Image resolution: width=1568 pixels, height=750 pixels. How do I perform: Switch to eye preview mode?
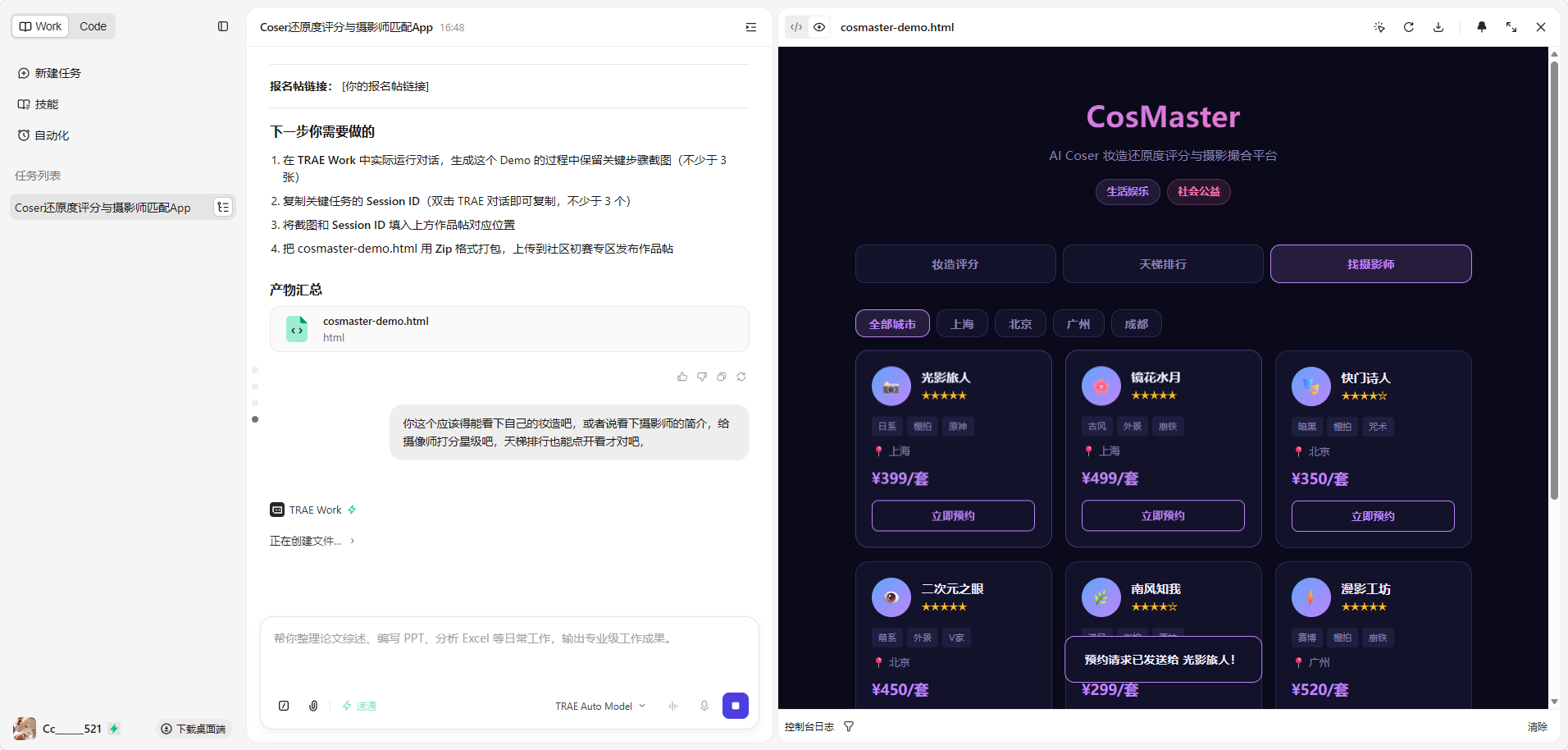coord(819,27)
